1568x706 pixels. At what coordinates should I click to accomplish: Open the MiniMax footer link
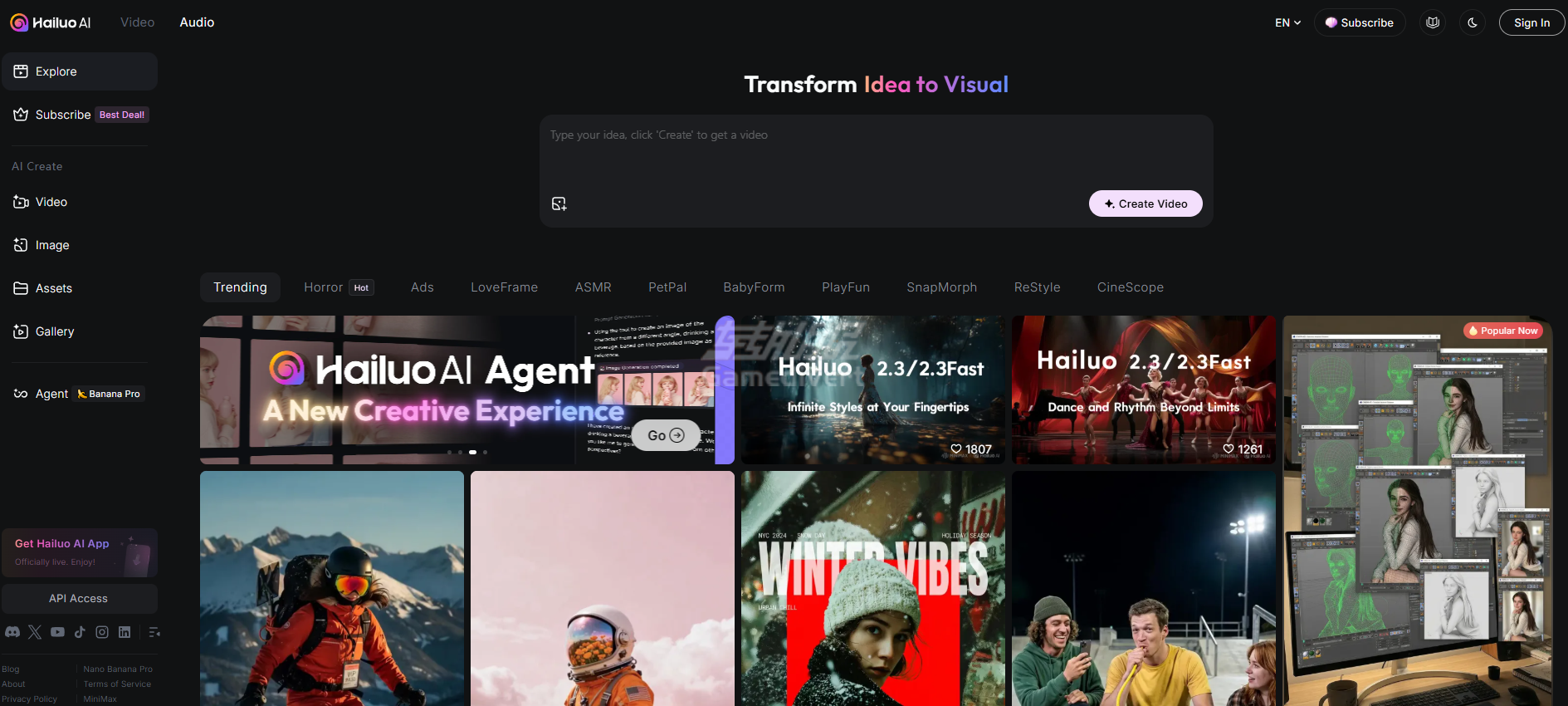click(x=100, y=699)
